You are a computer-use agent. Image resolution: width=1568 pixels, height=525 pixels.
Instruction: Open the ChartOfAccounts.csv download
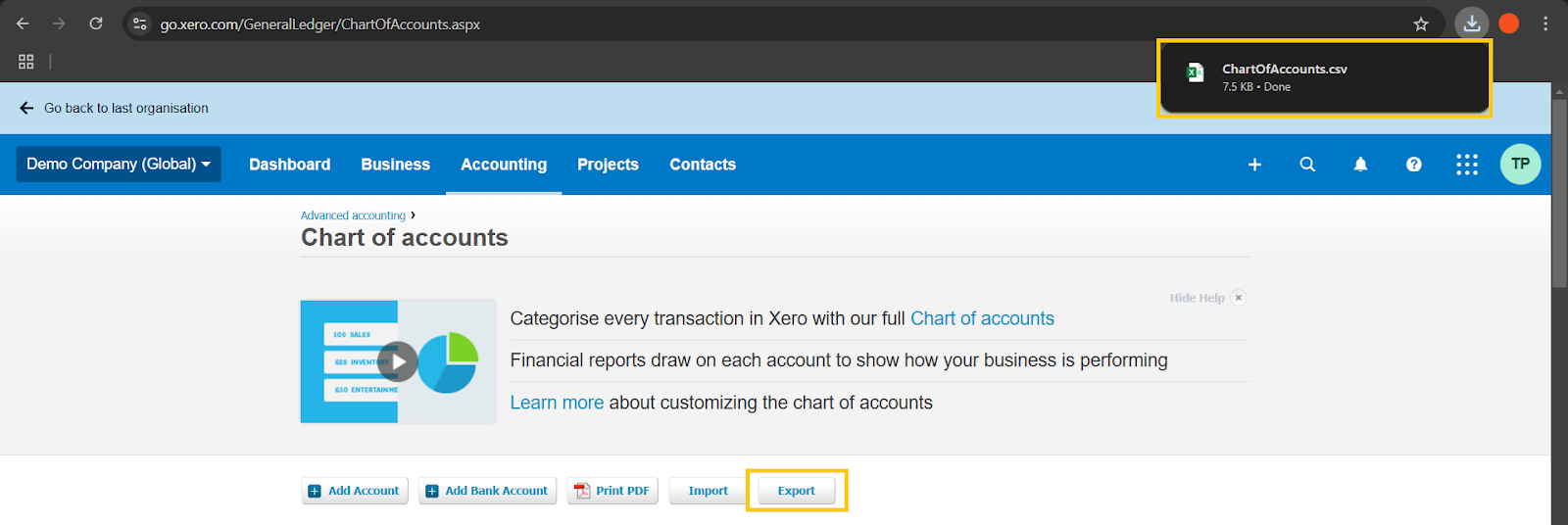pyautogui.click(x=1324, y=77)
